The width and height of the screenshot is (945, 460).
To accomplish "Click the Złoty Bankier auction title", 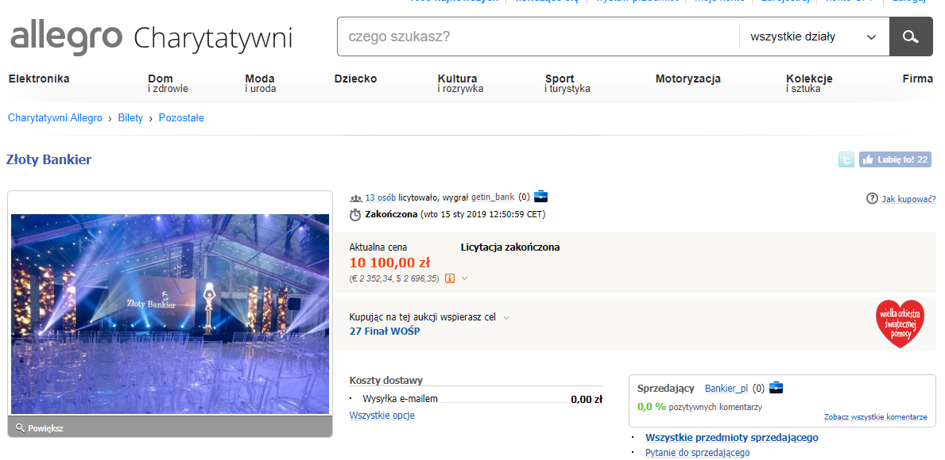I will [49, 160].
